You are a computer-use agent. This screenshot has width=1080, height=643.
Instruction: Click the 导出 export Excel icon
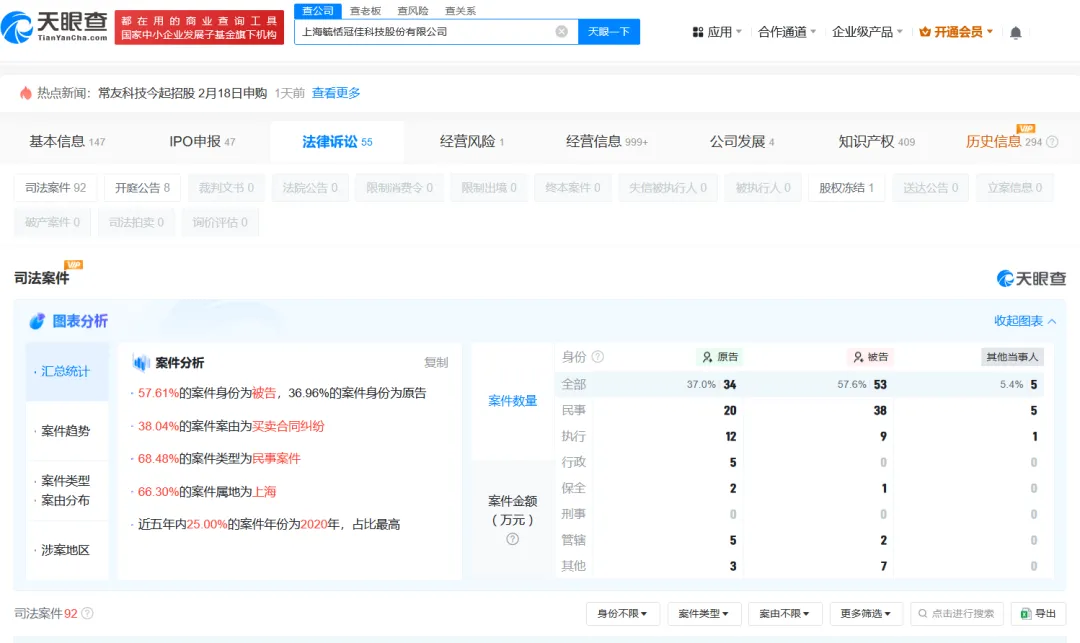point(1026,613)
